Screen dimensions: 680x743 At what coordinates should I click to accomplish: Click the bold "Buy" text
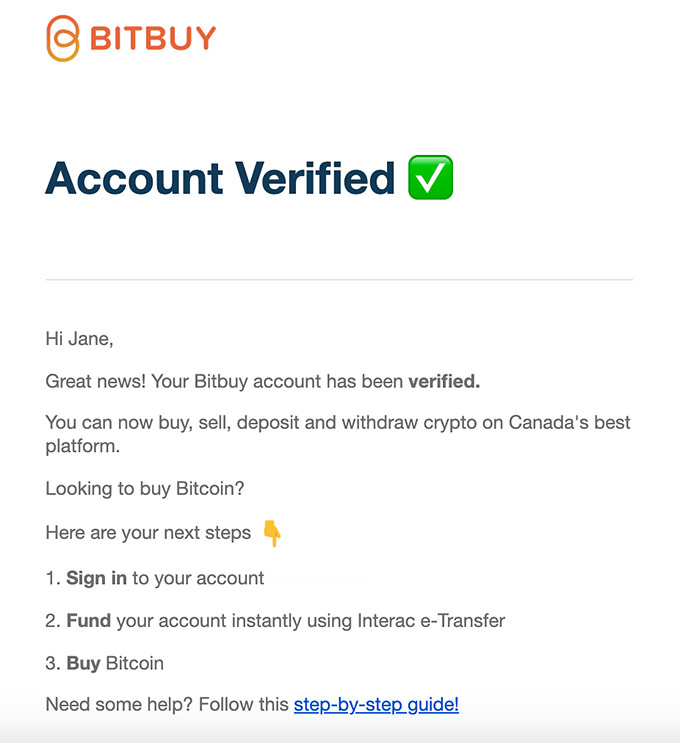click(x=84, y=663)
